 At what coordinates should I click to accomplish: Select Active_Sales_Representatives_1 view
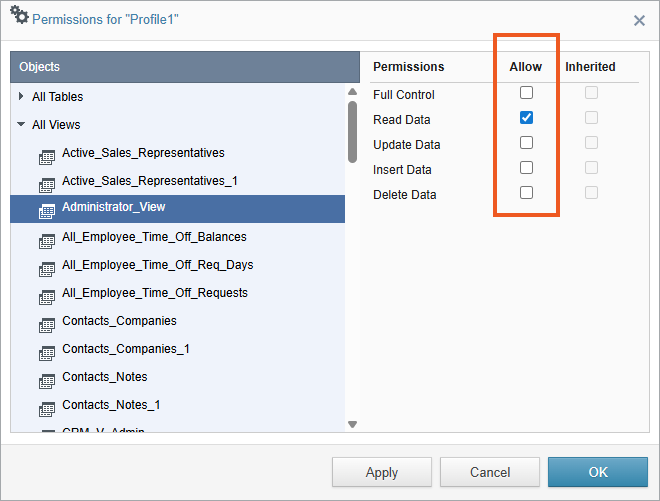(x=150, y=181)
